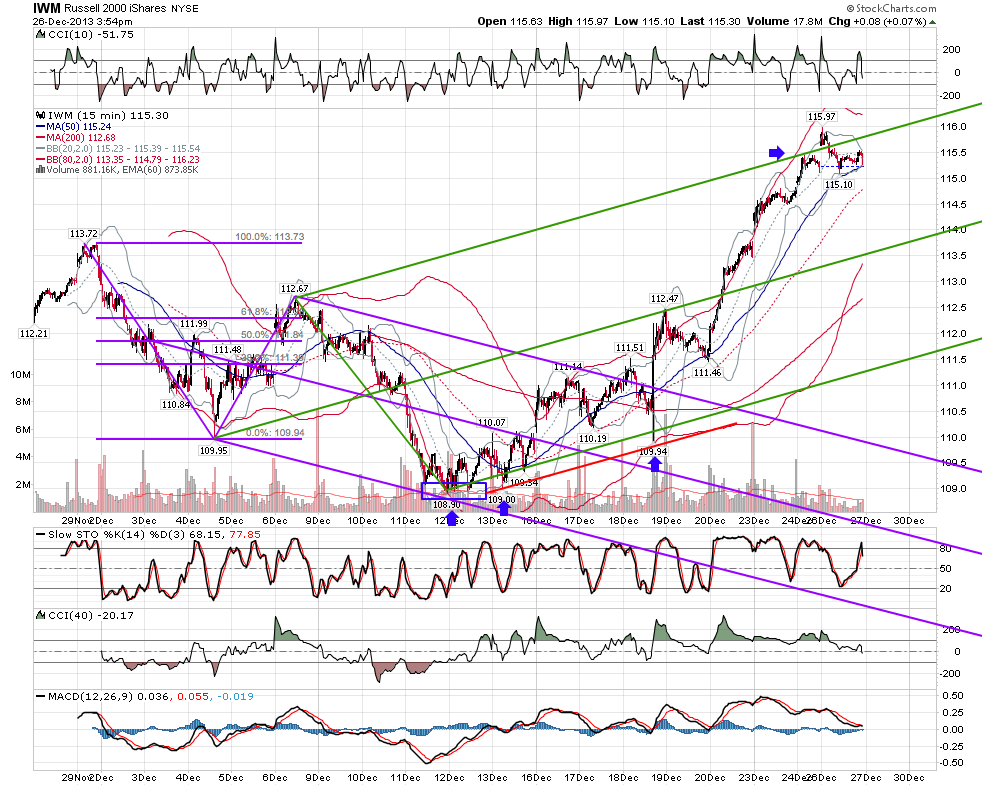Click the 115.97 high label above the candles
Screen dimensions: 982x786
(x=822, y=116)
